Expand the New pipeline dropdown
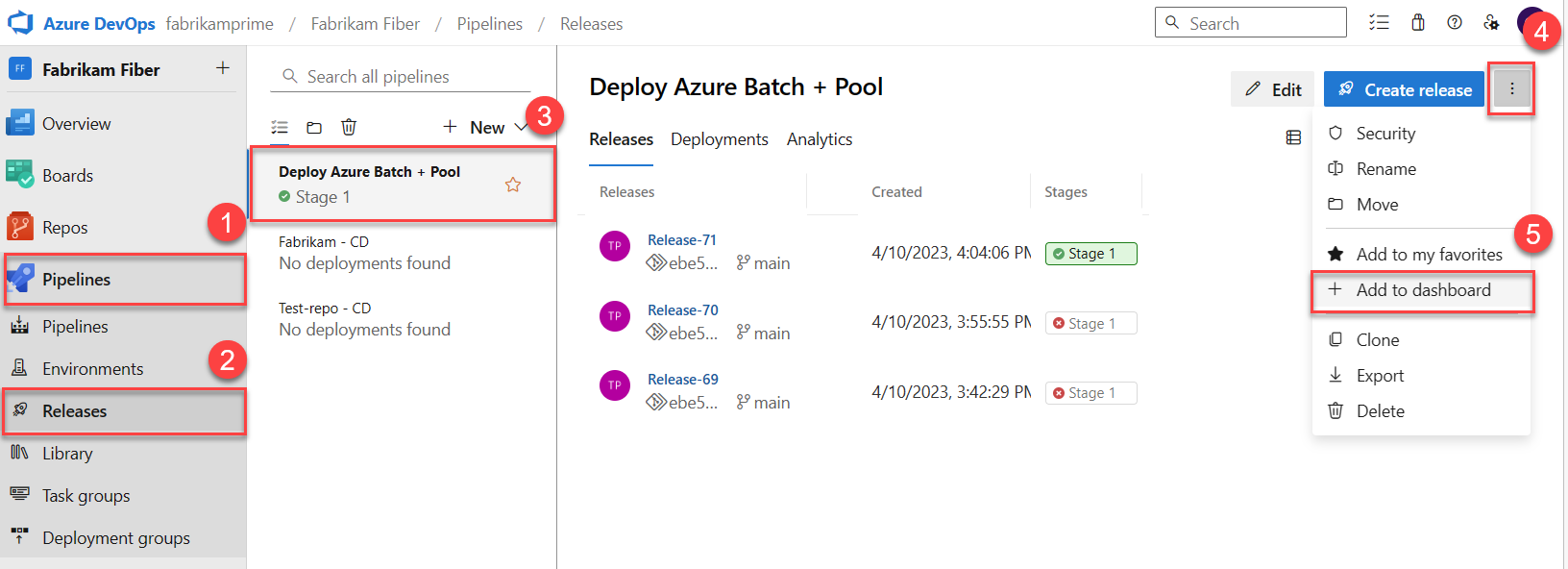 pyautogui.click(x=520, y=127)
